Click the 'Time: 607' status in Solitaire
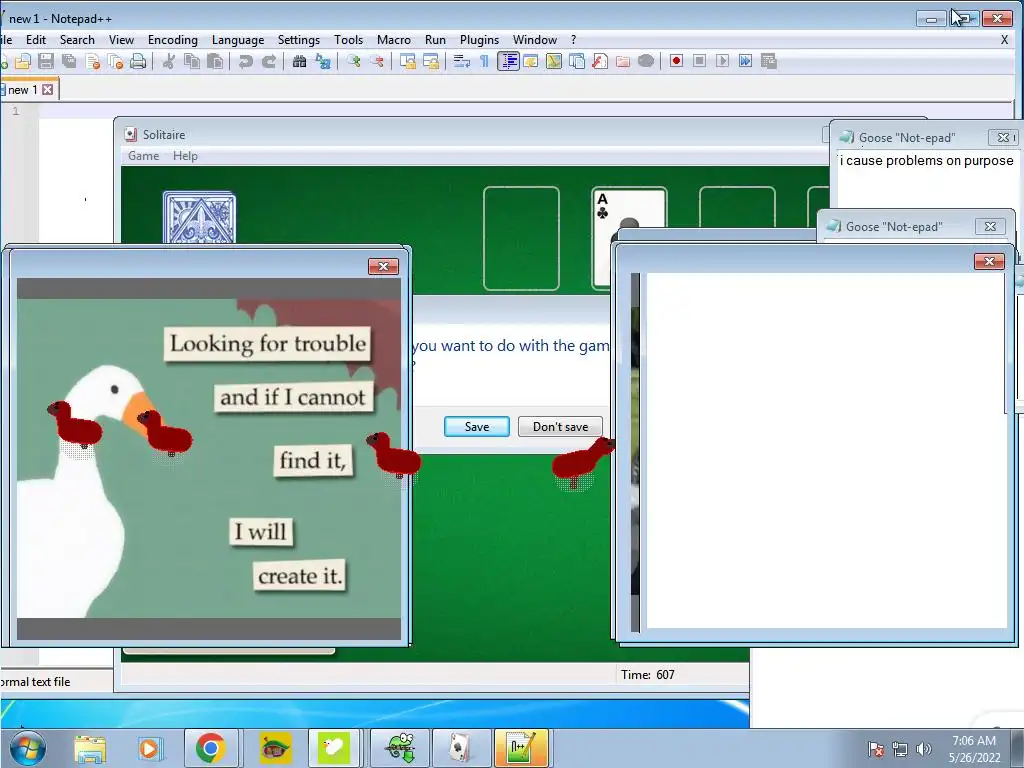The width and height of the screenshot is (1024, 768). (x=648, y=675)
